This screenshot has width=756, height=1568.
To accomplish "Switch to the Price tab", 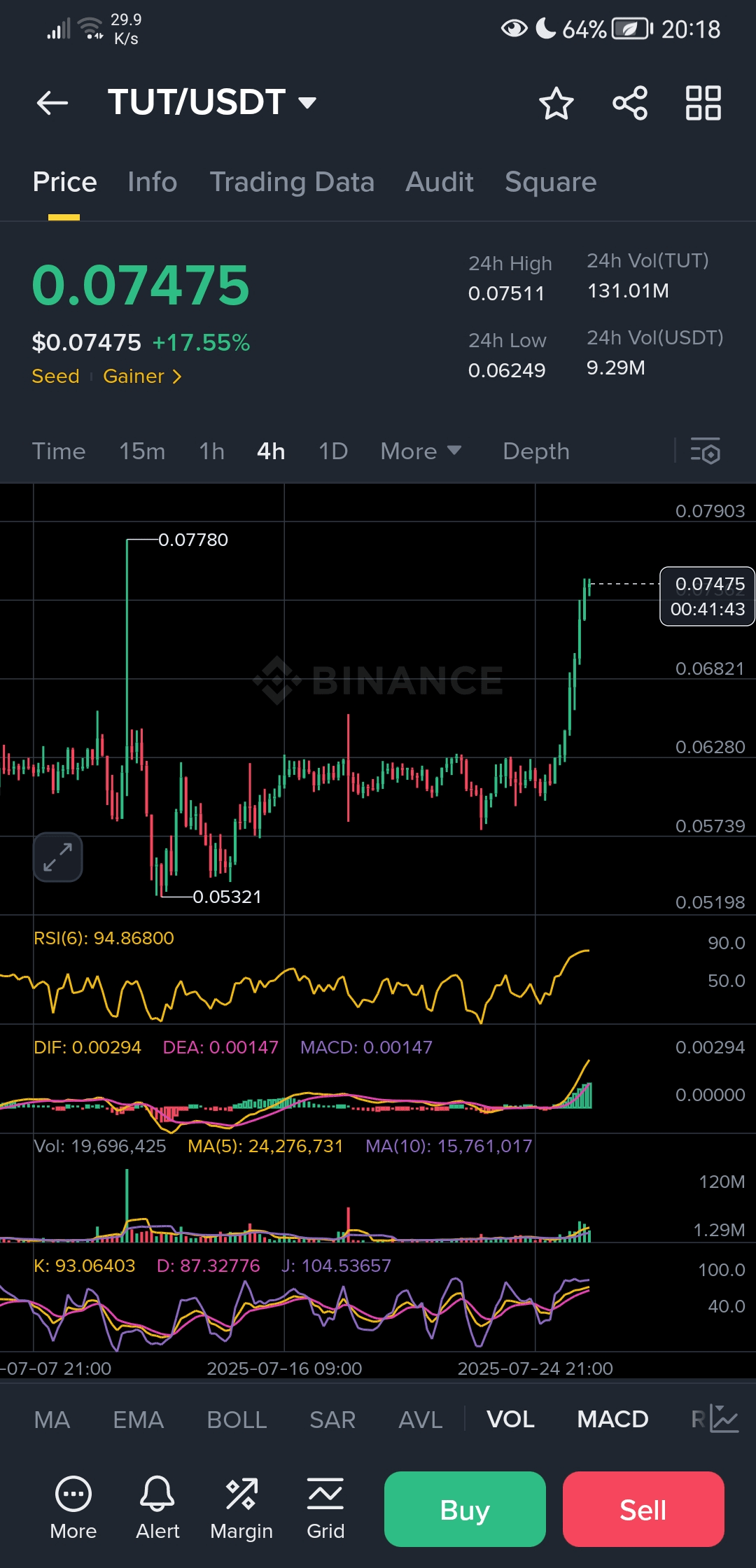I will coord(64,182).
